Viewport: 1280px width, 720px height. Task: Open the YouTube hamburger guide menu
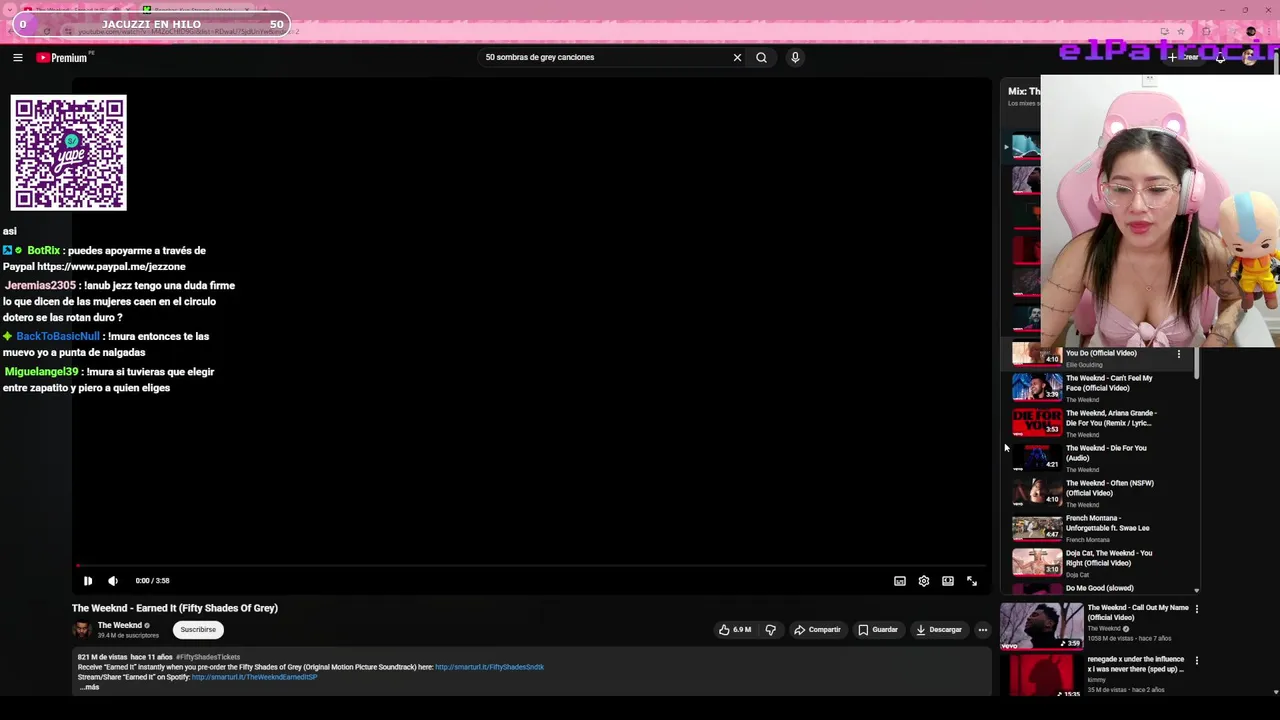click(x=18, y=58)
